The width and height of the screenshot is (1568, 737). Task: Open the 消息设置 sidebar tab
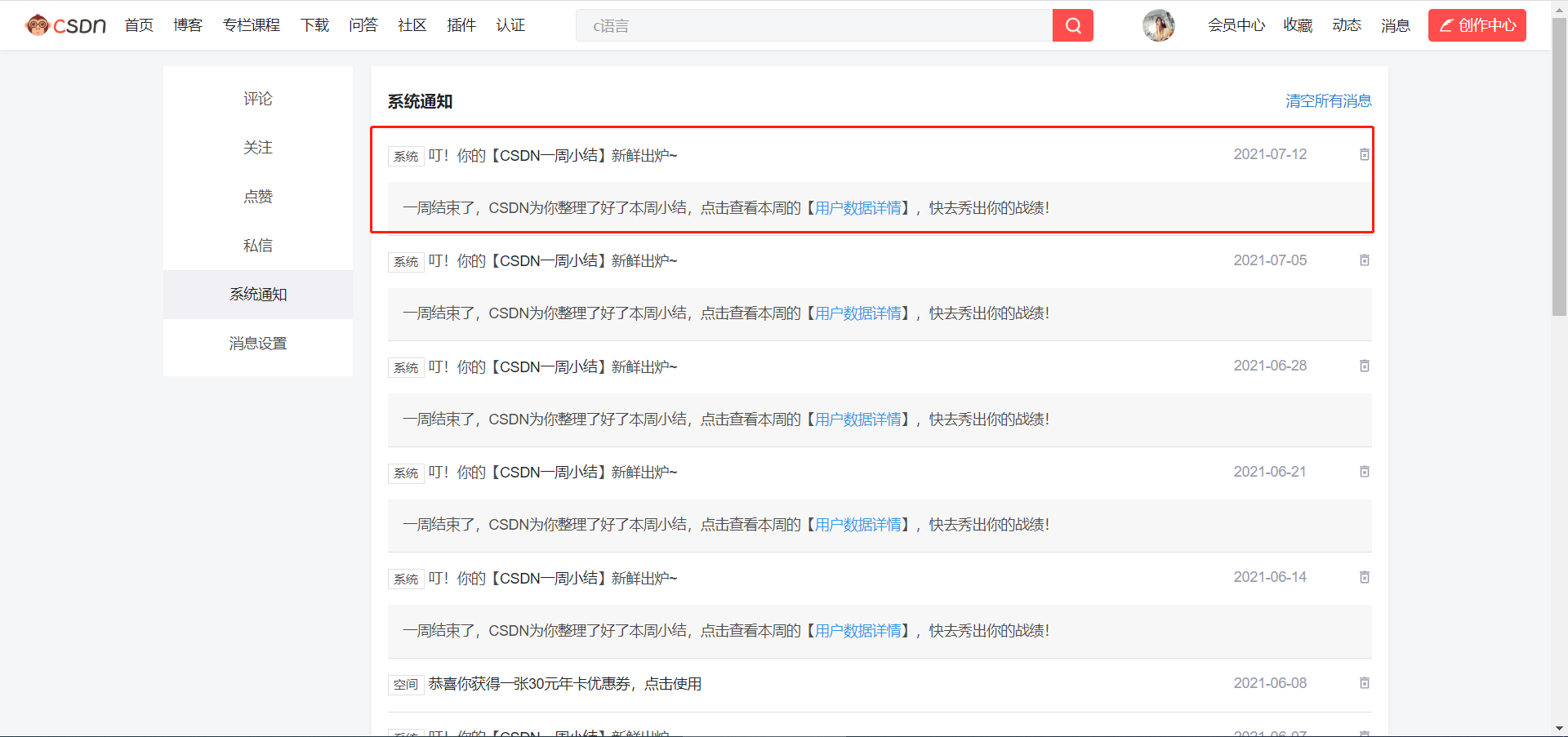coord(258,344)
